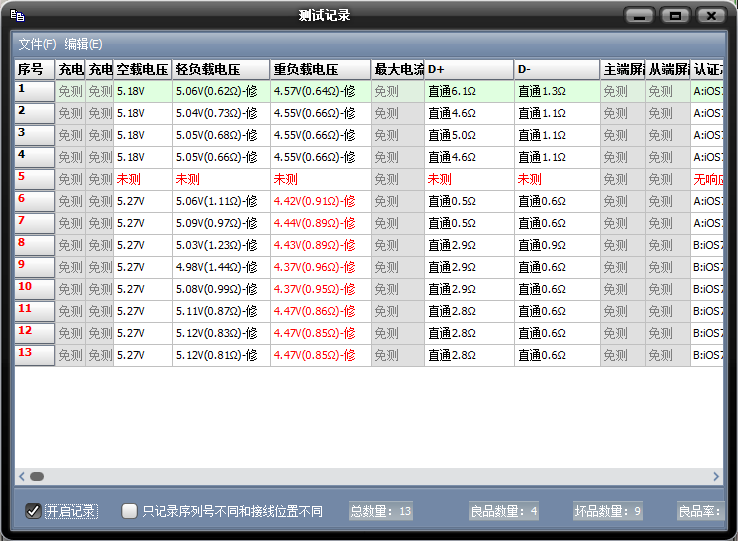Maximize the 测试记录 window
The height and width of the screenshot is (541, 738).
pyautogui.click(x=676, y=16)
